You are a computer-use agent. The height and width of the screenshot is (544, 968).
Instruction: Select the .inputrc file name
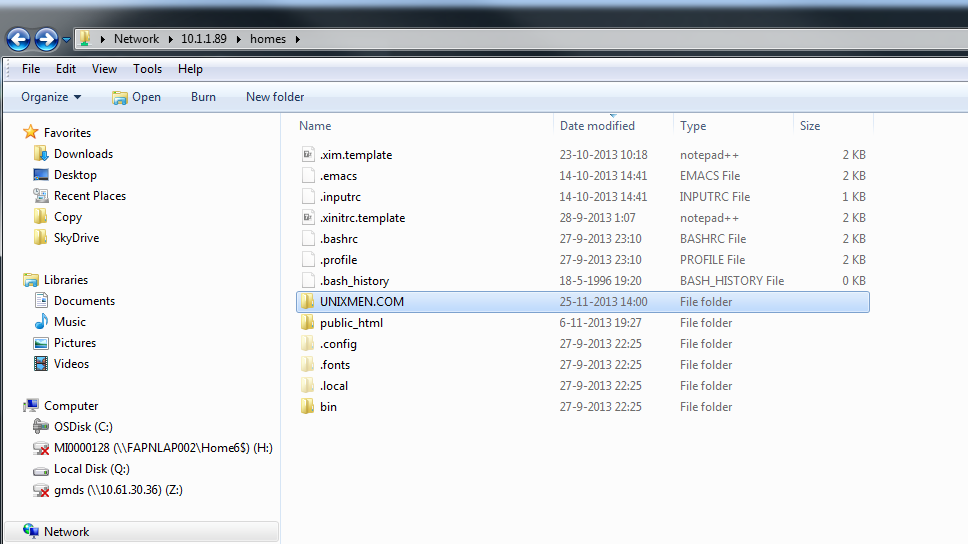point(340,197)
